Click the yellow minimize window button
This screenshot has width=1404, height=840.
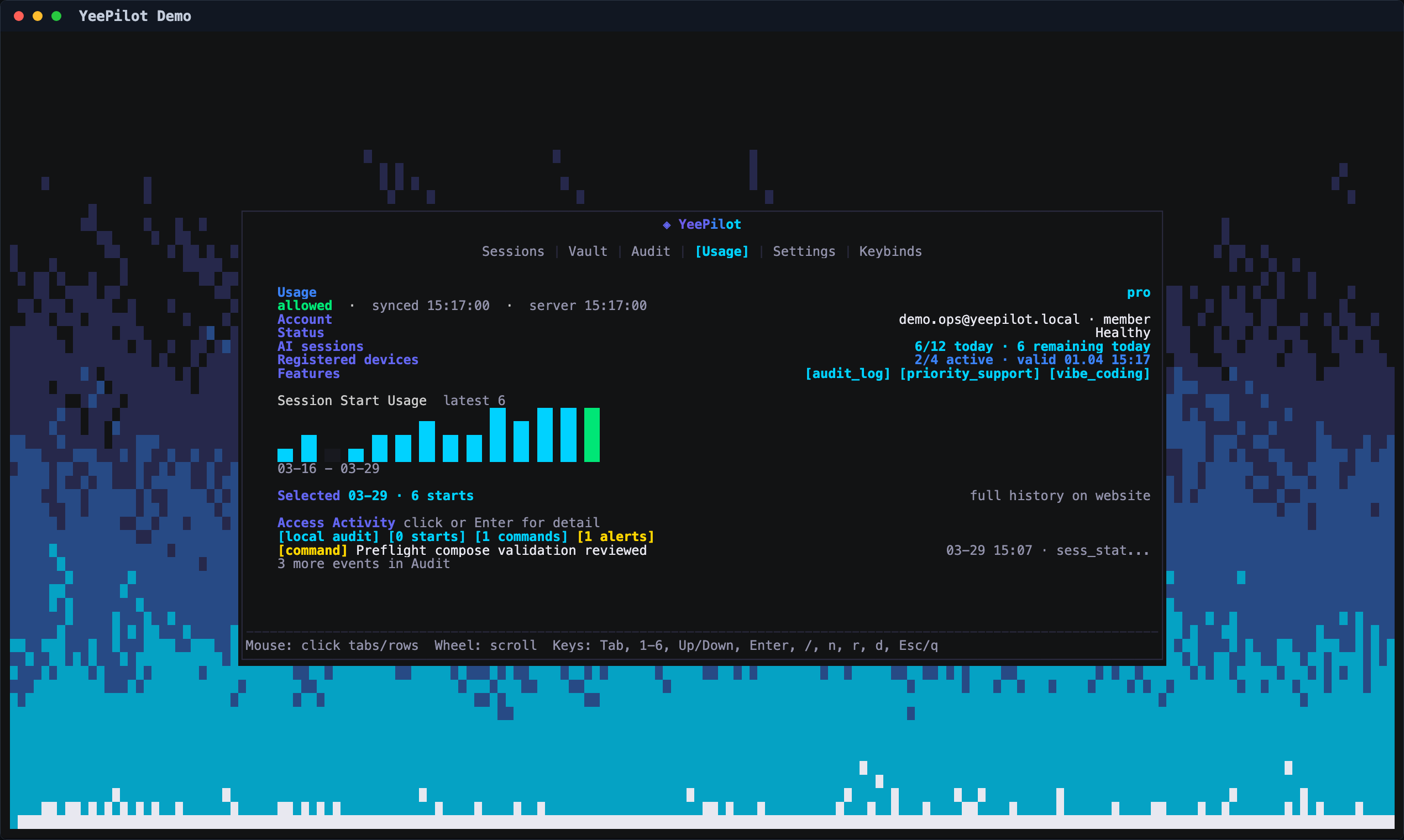click(38, 16)
